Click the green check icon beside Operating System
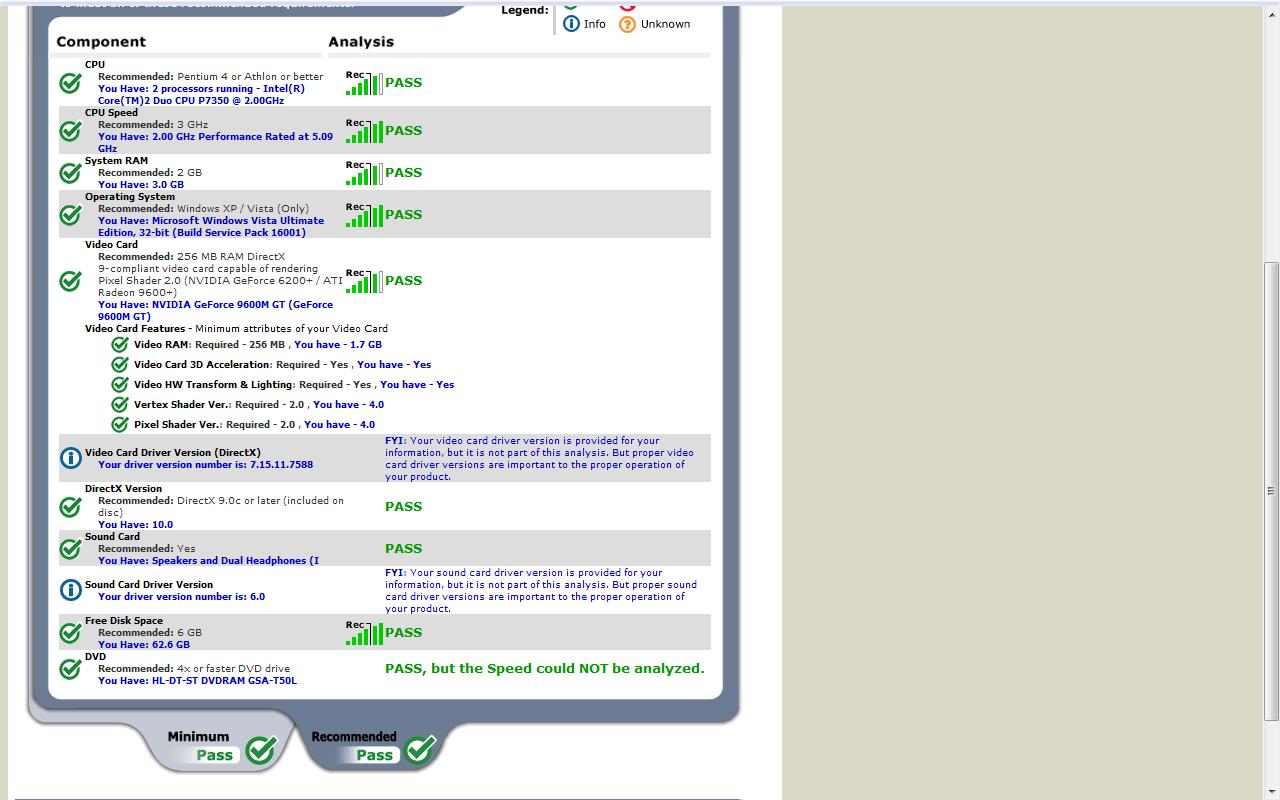 click(x=70, y=215)
